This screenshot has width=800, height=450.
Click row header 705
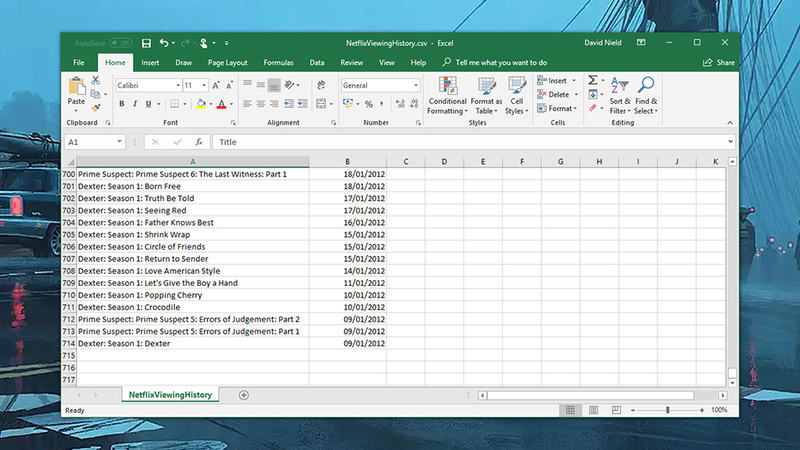pyautogui.click(x=68, y=235)
